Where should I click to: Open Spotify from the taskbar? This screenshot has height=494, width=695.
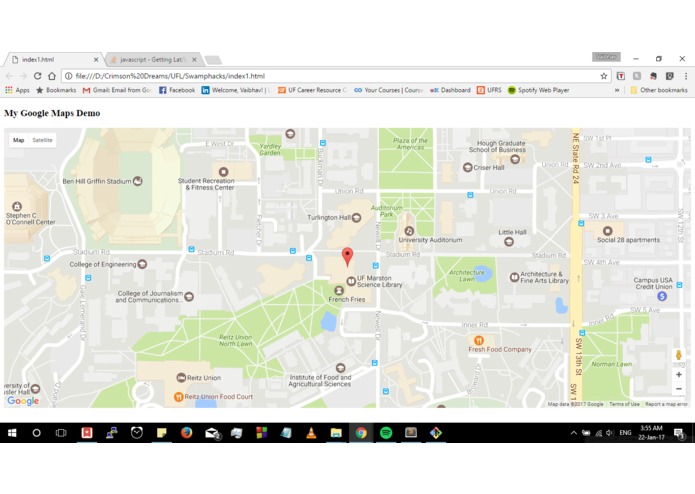(x=386, y=433)
